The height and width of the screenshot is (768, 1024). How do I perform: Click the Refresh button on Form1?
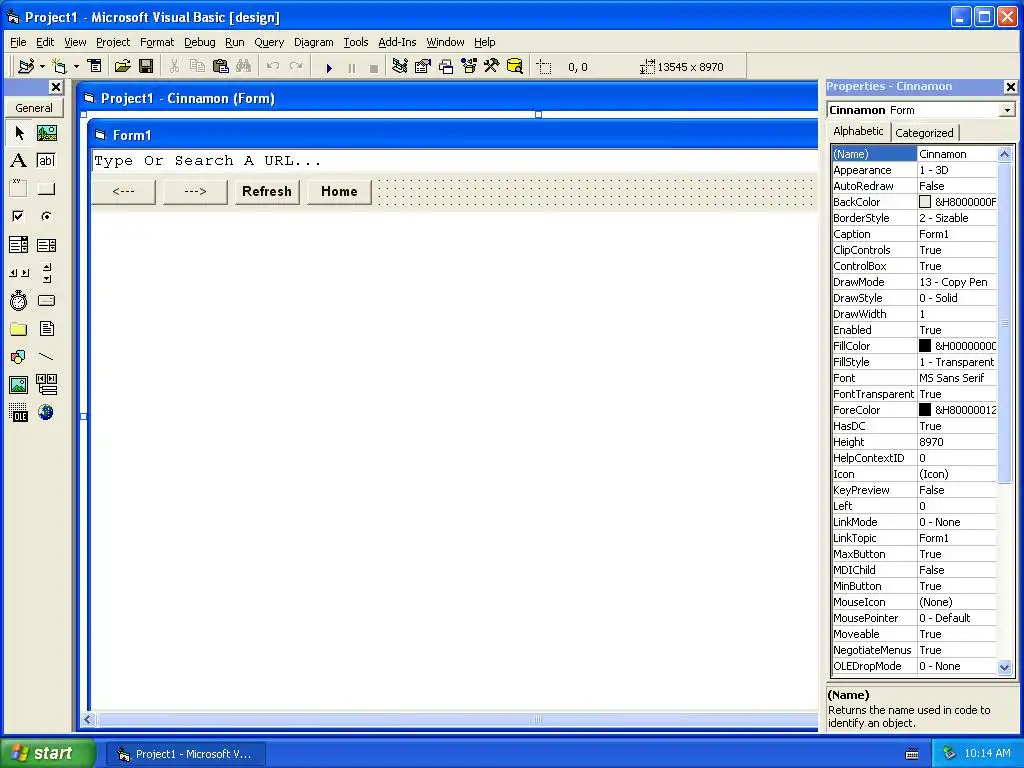click(x=267, y=191)
